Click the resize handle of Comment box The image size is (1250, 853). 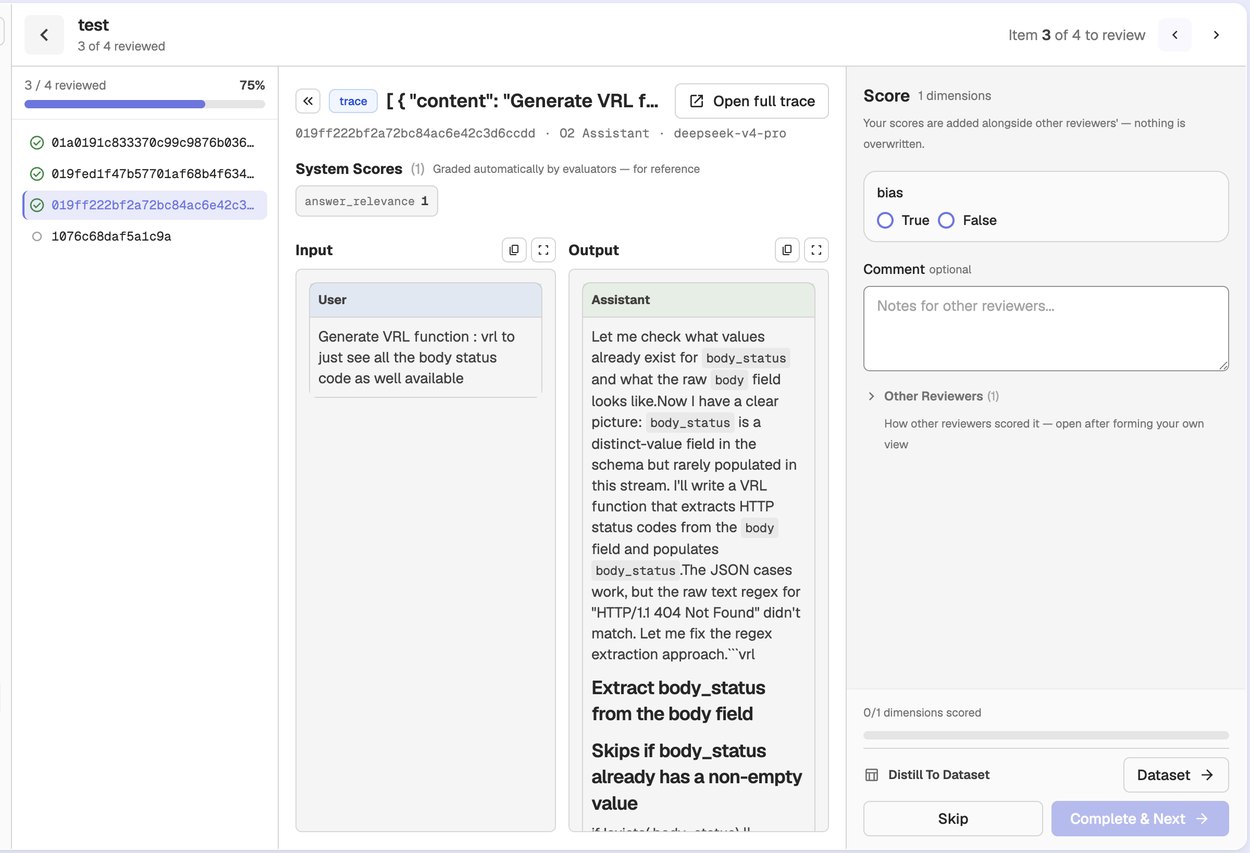pyautogui.click(x=1222, y=364)
